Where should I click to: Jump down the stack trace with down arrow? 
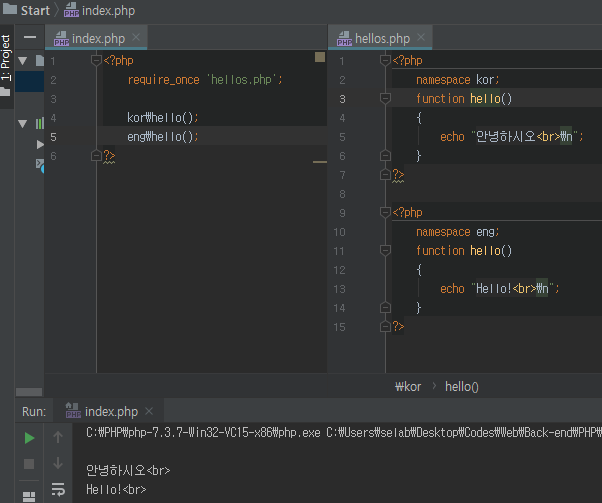pos(58,463)
